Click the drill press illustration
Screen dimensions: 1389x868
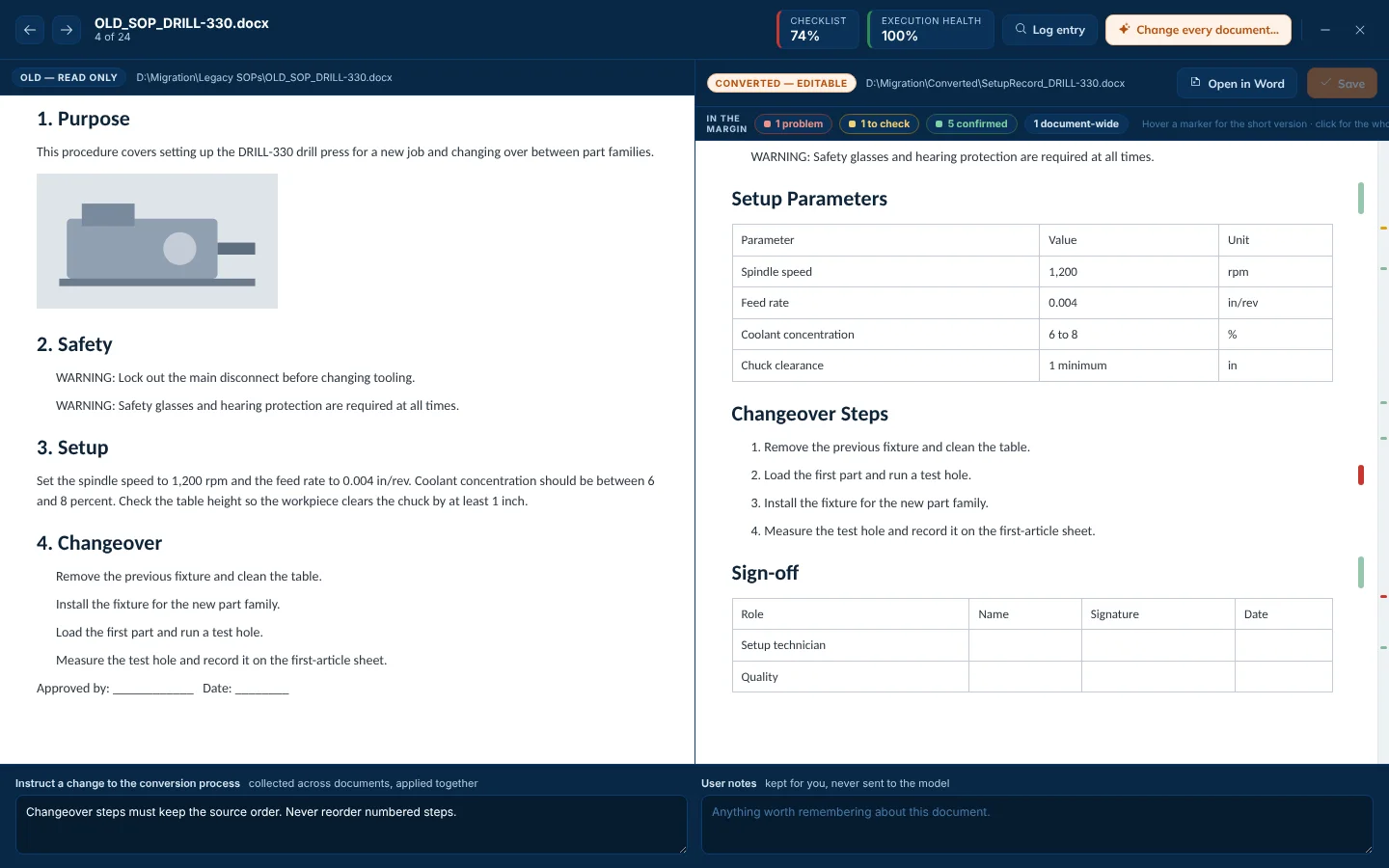click(157, 241)
